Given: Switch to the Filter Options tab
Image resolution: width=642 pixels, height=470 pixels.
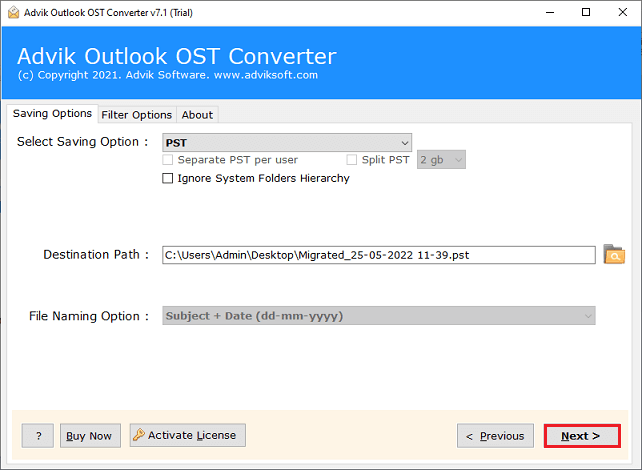Looking at the screenshot, I should [x=137, y=115].
